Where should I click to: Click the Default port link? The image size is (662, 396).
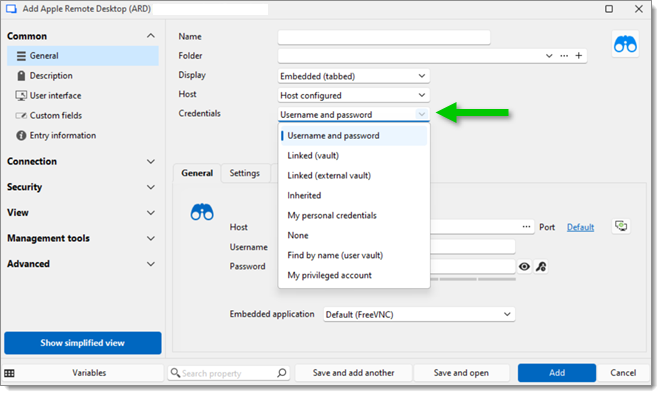[x=580, y=227]
